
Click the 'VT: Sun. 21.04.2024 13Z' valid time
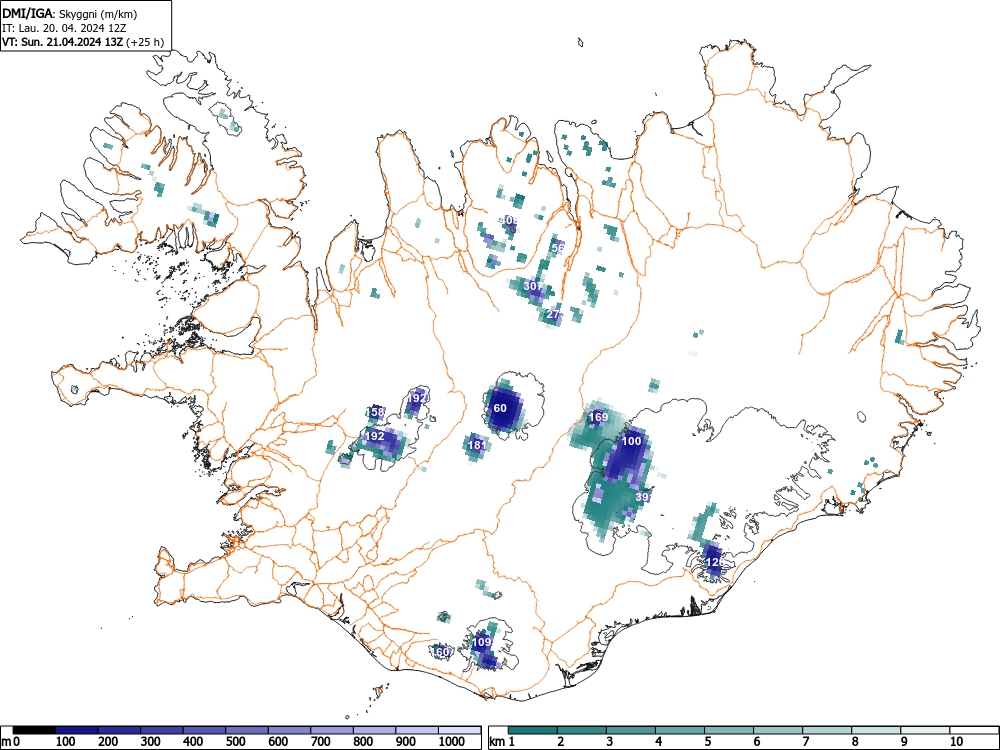click(62, 42)
